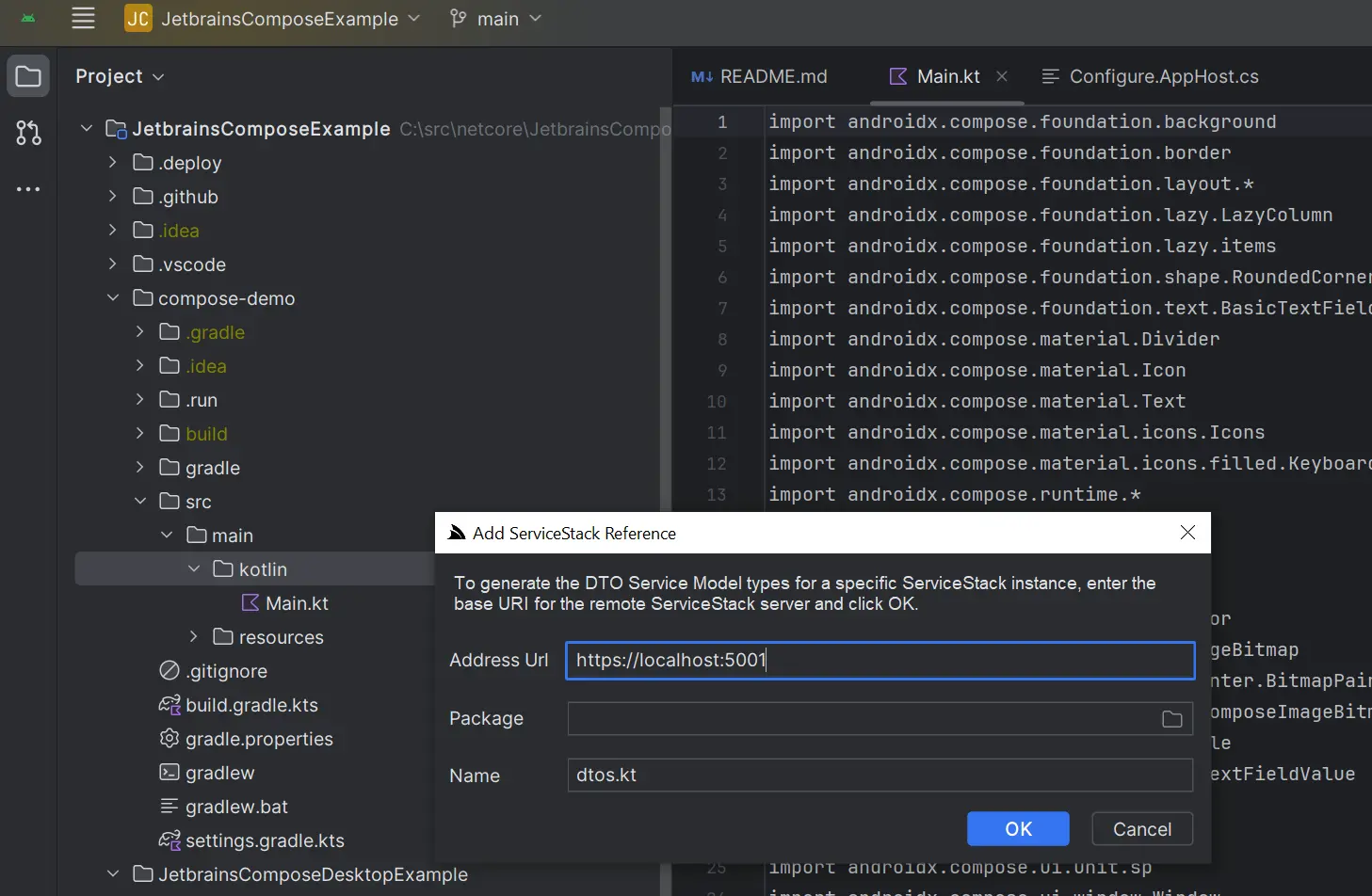Switch to the Configure.AppHost.cs tab
The image size is (1372, 896).
pyautogui.click(x=1150, y=76)
